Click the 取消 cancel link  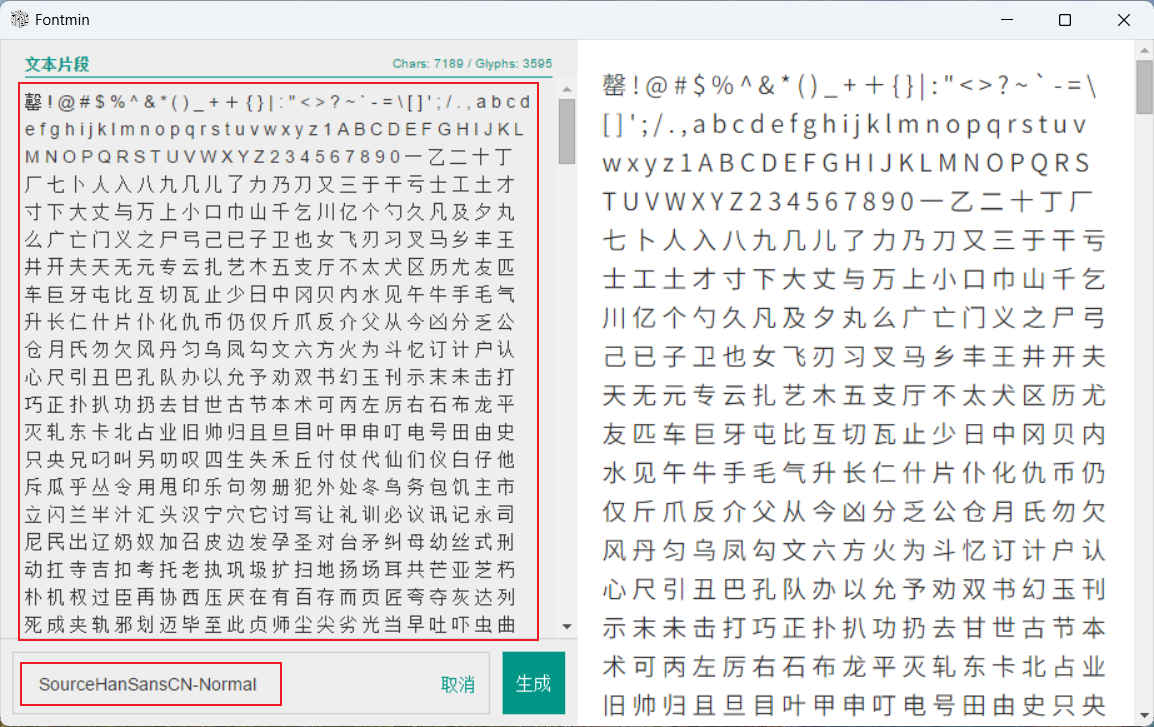tap(457, 685)
